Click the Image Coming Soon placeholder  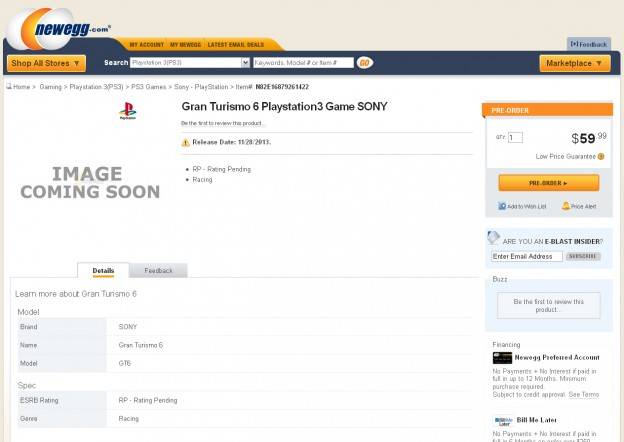tap(90, 183)
